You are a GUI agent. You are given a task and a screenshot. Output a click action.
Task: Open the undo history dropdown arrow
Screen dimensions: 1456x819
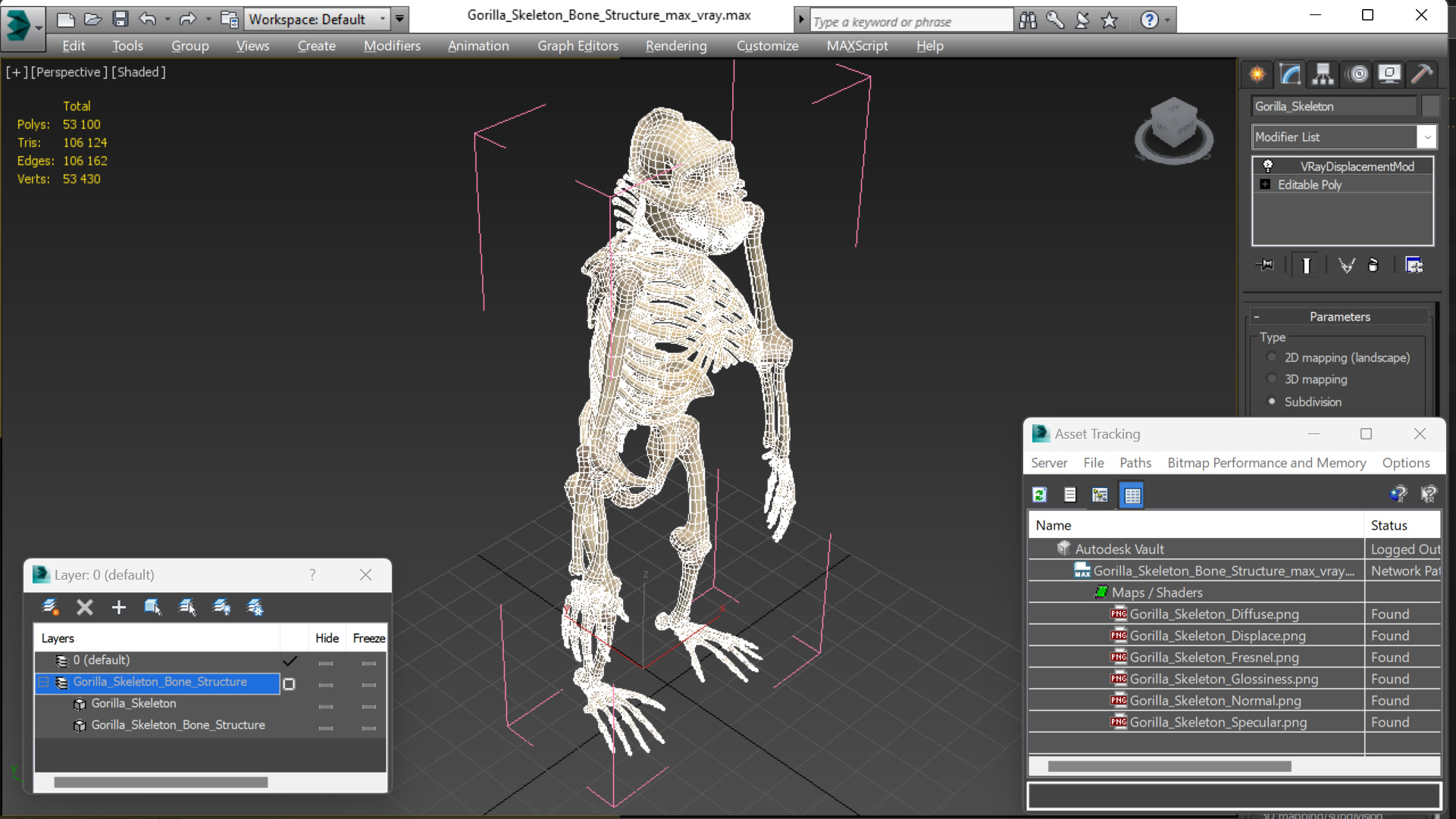click(x=167, y=19)
